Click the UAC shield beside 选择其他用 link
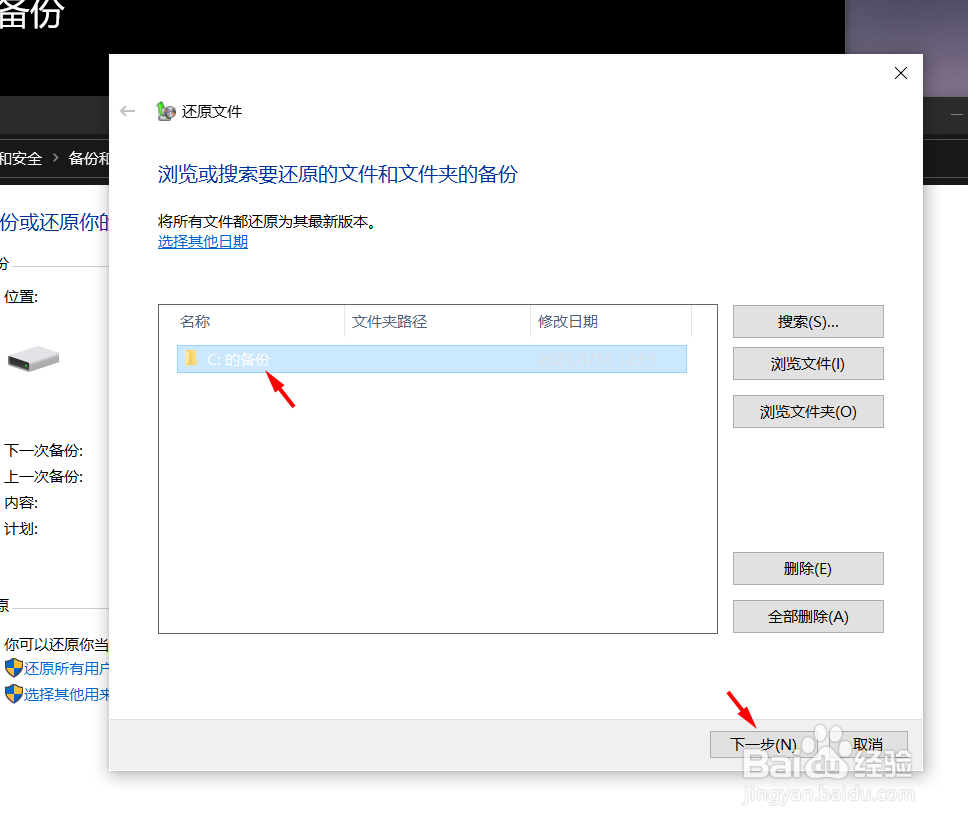The image size is (968, 827). click(x=13, y=694)
